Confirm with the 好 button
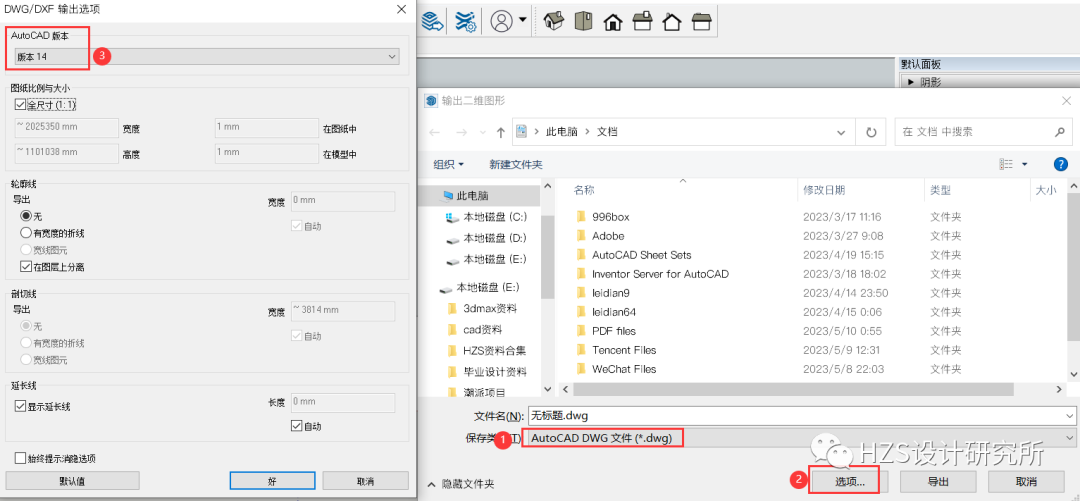1080x501 pixels. [x=273, y=481]
